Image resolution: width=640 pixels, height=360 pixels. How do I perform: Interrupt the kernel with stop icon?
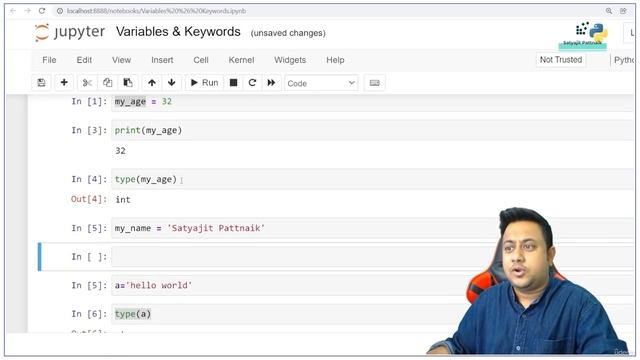pyautogui.click(x=233, y=83)
